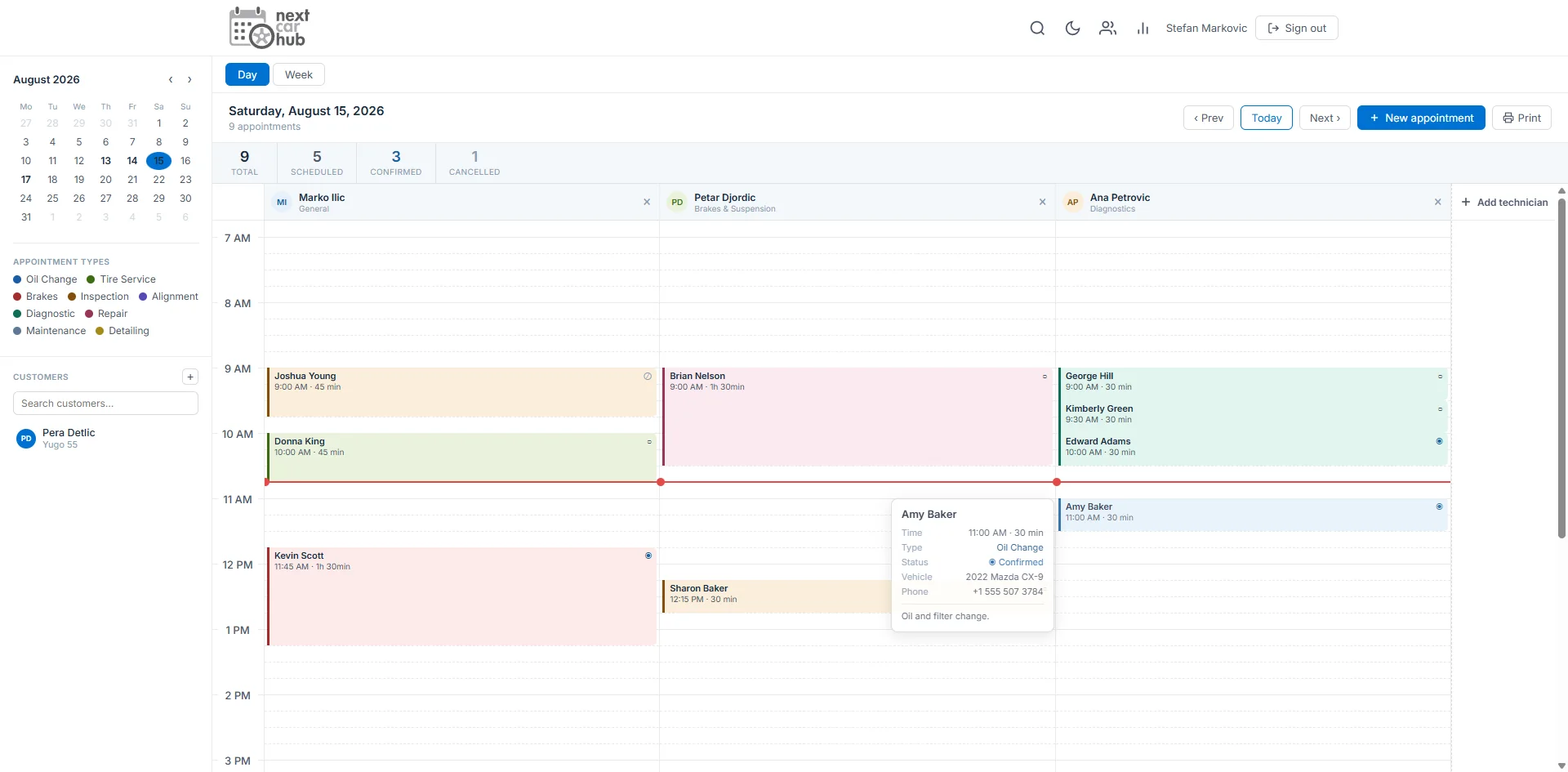The image size is (1568, 772).
Task: Remove Ana Petrovic technician column
Action: tap(1437, 202)
